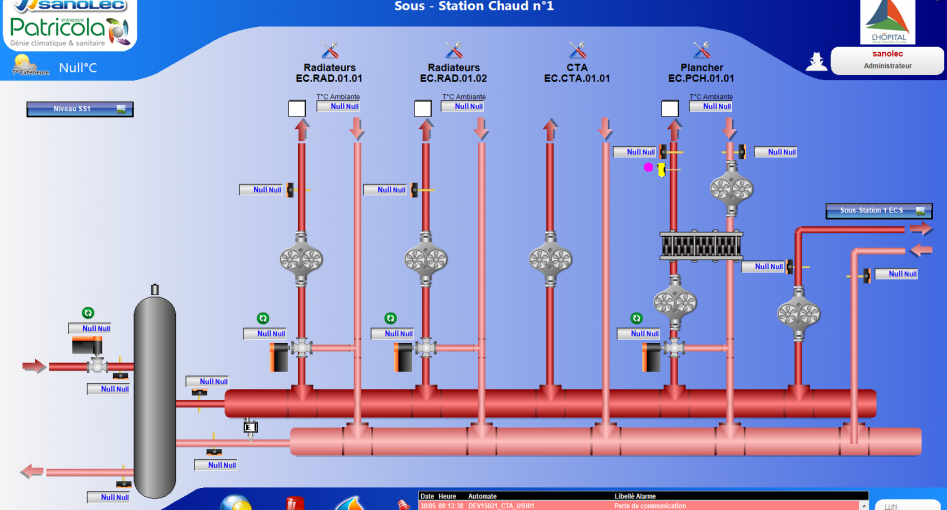Click the administrator user icon
The image size is (947, 510).
817,61
